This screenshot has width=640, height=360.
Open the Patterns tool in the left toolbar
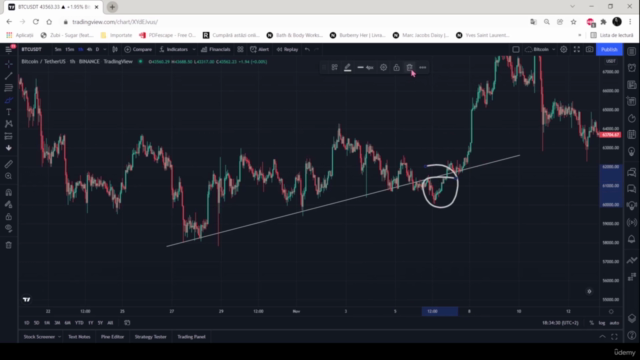[9, 124]
